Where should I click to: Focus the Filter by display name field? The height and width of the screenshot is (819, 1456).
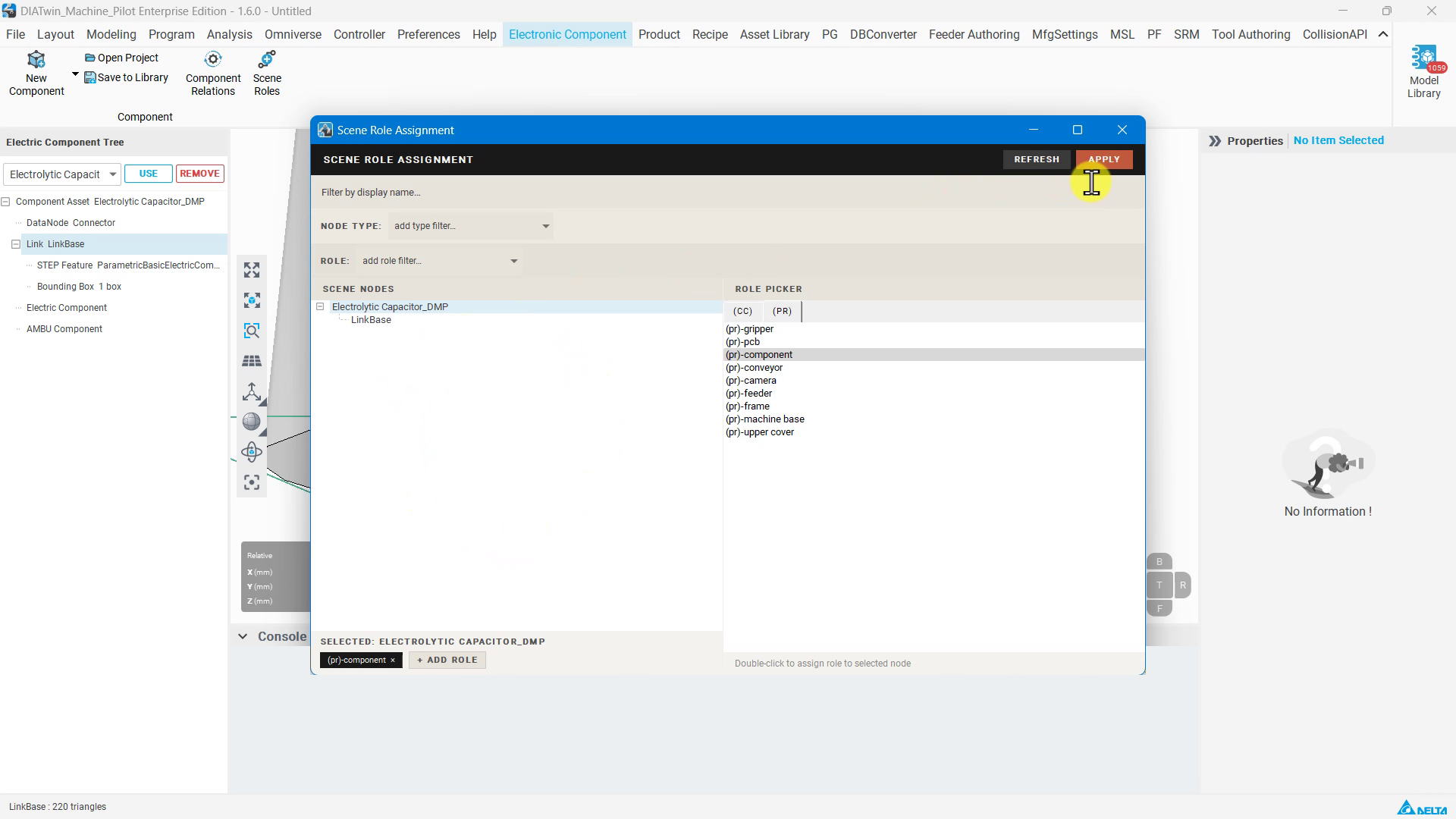(x=728, y=193)
